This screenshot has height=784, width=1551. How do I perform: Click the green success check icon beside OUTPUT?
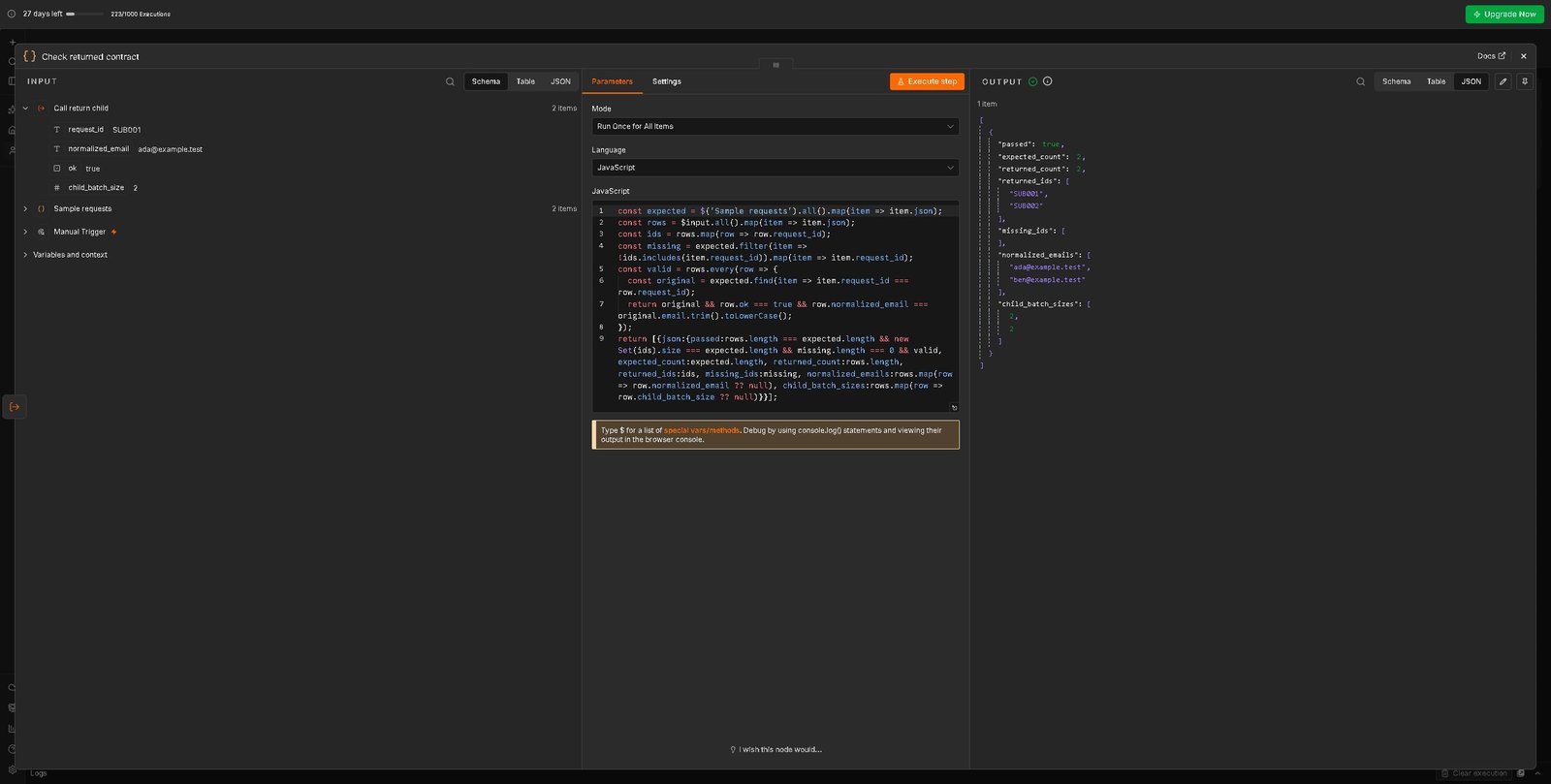pos(1032,81)
